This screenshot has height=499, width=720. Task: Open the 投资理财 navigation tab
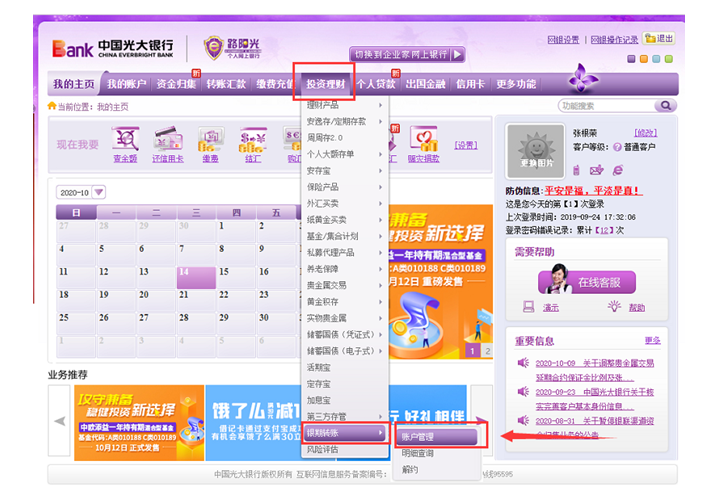(x=325, y=84)
